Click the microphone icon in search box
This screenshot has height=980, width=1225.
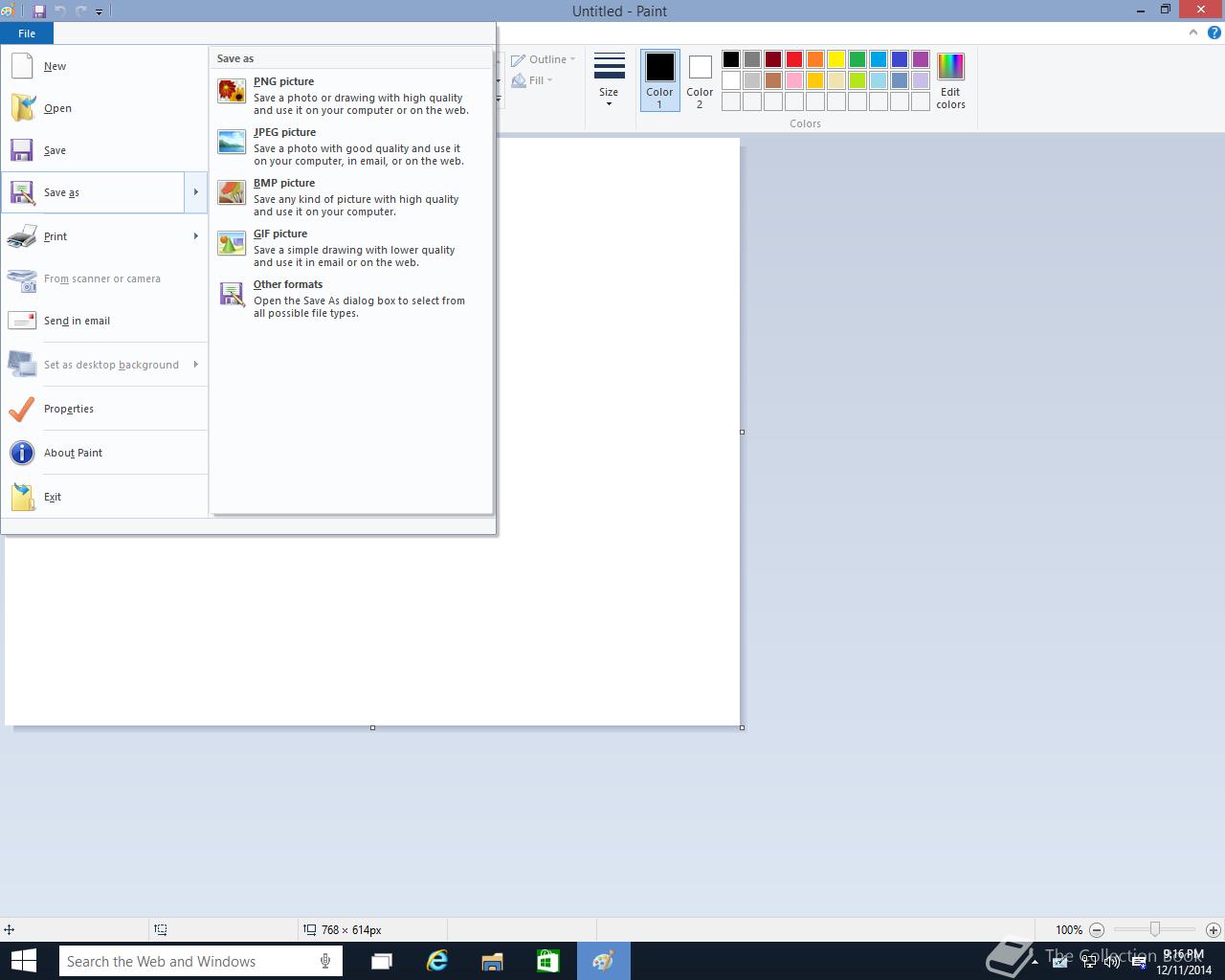click(325, 961)
